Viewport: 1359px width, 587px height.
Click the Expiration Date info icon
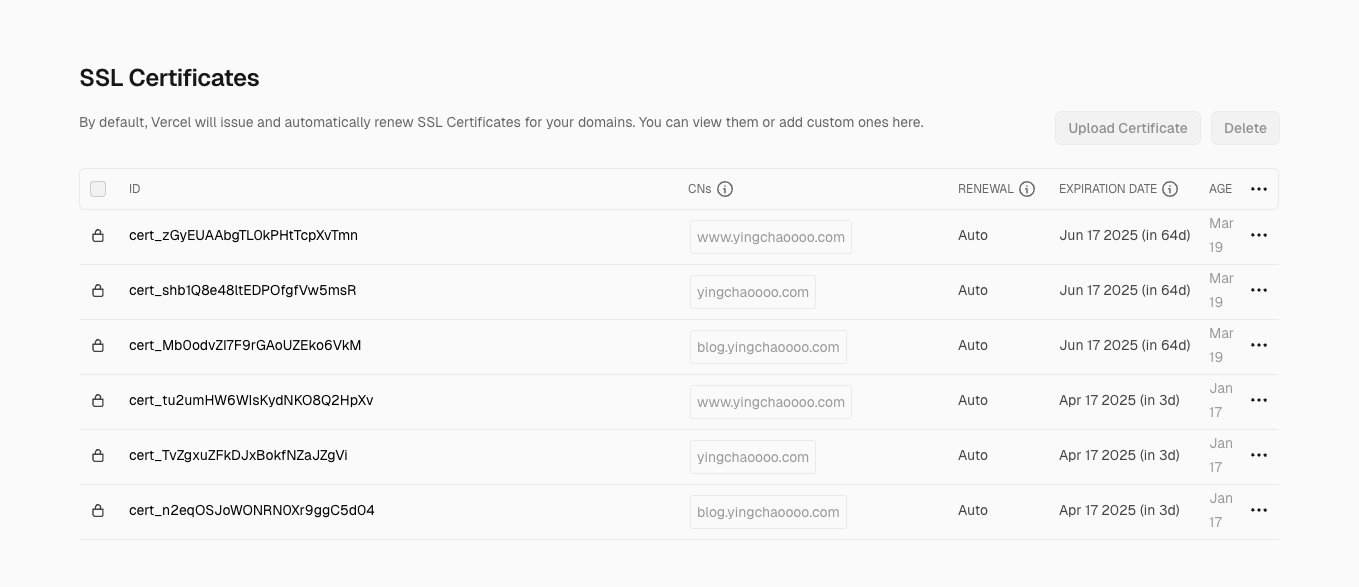pyautogui.click(x=1170, y=189)
